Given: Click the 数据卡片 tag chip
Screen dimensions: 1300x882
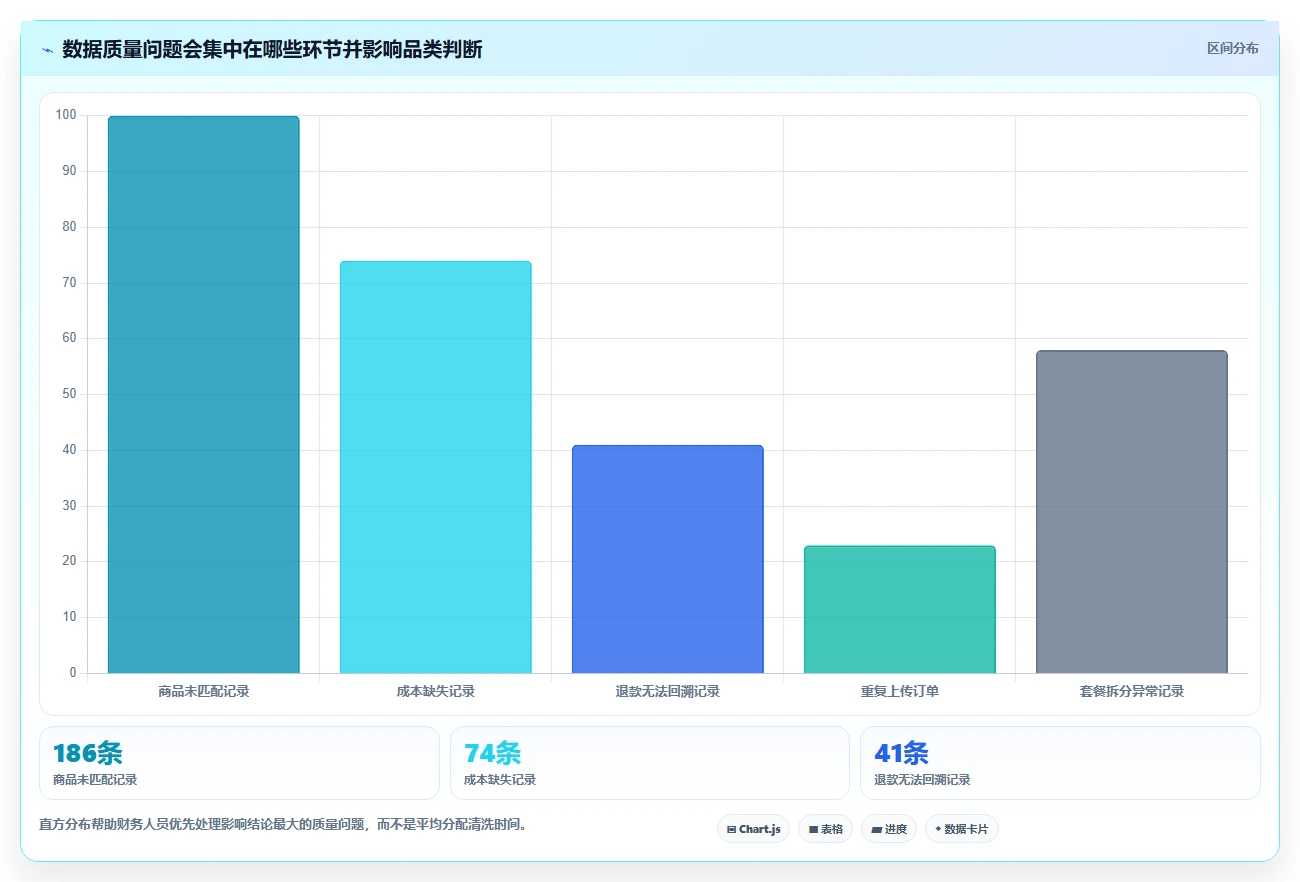Looking at the screenshot, I should [x=962, y=829].
